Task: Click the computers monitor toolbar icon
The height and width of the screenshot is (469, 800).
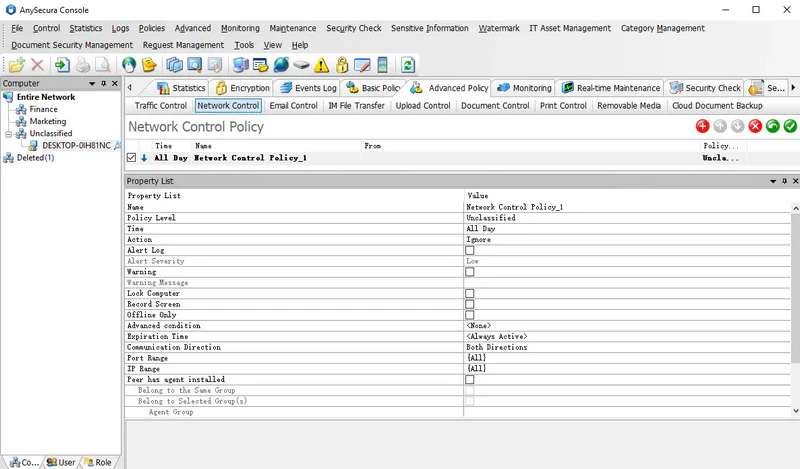Action: click(240, 65)
